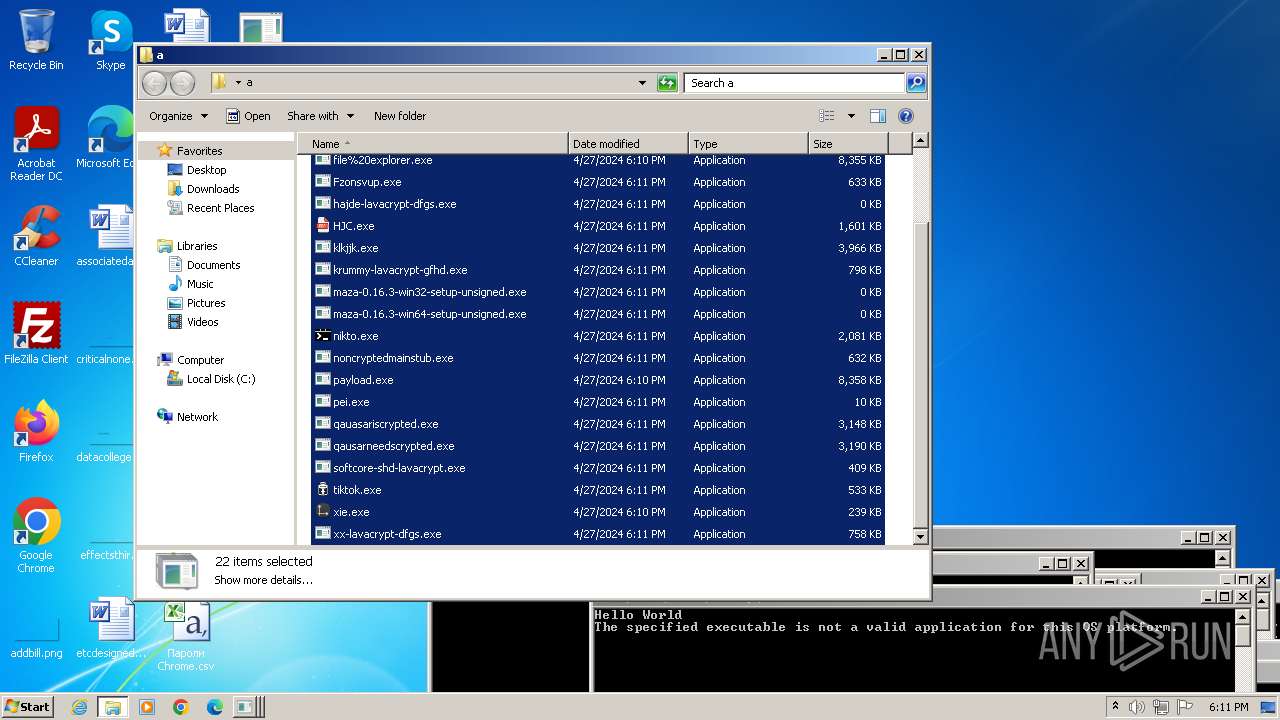Sort by the Size column header
The width and height of the screenshot is (1280, 720).
click(x=848, y=144)
